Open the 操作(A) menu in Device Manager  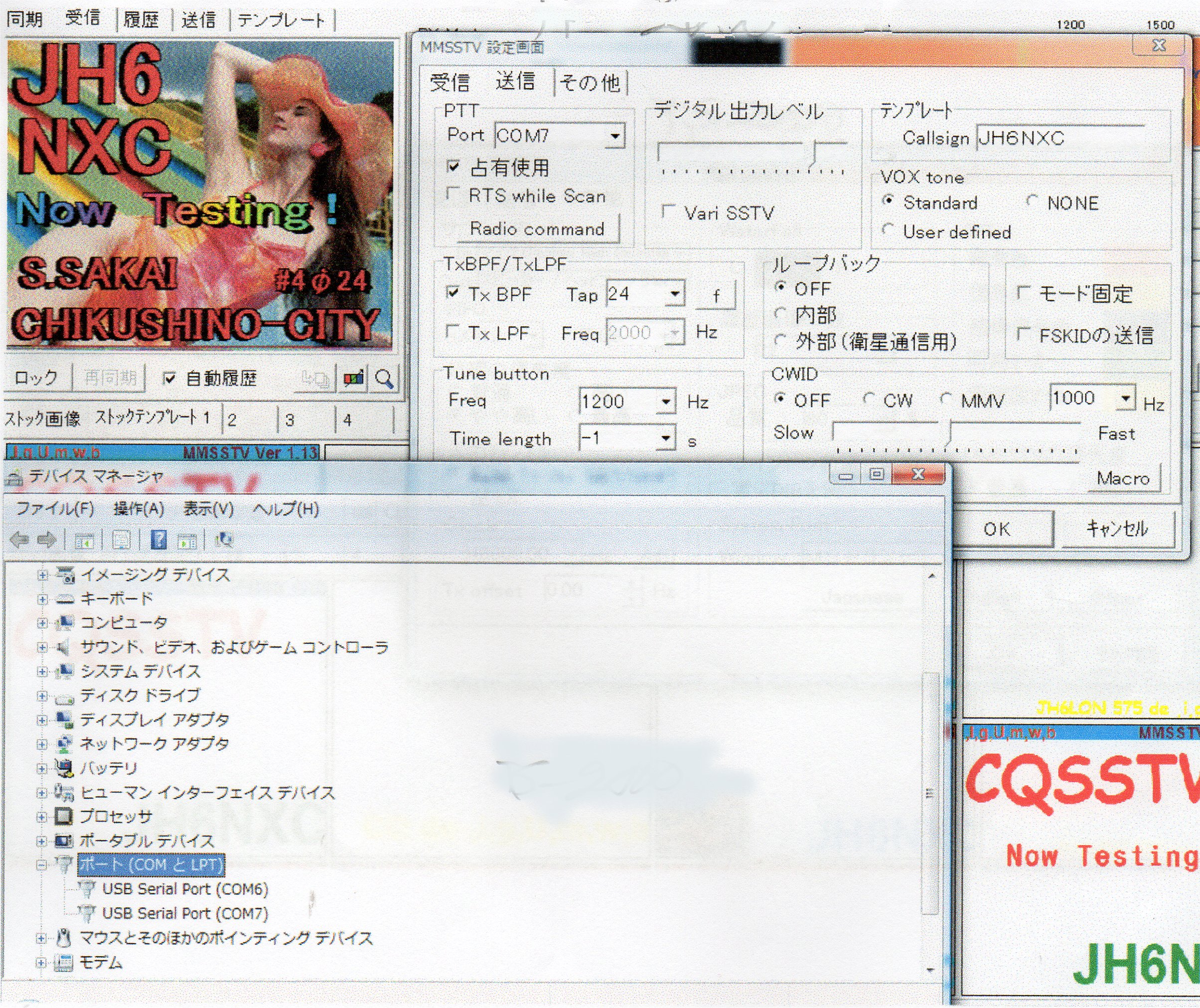coord(138,509)
